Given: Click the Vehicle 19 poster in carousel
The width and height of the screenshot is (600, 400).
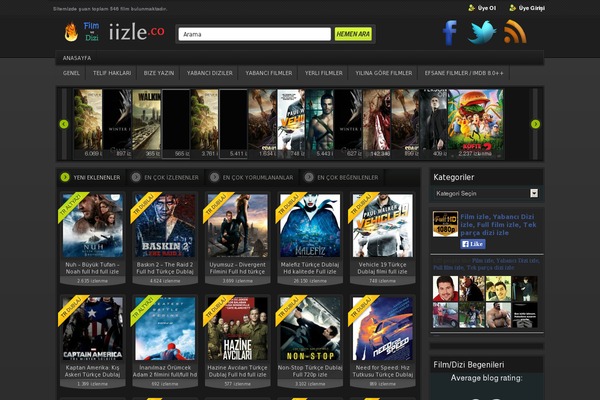Looking at the screenshot, I should (x=291, y=123).
